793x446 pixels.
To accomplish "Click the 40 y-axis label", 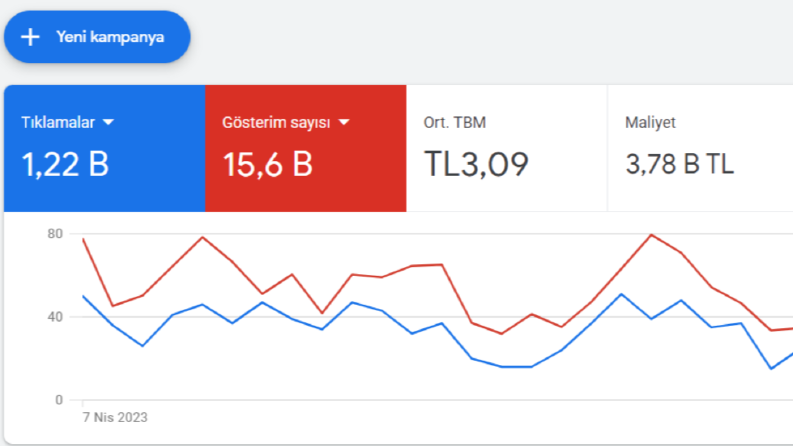I will (55, 317).
